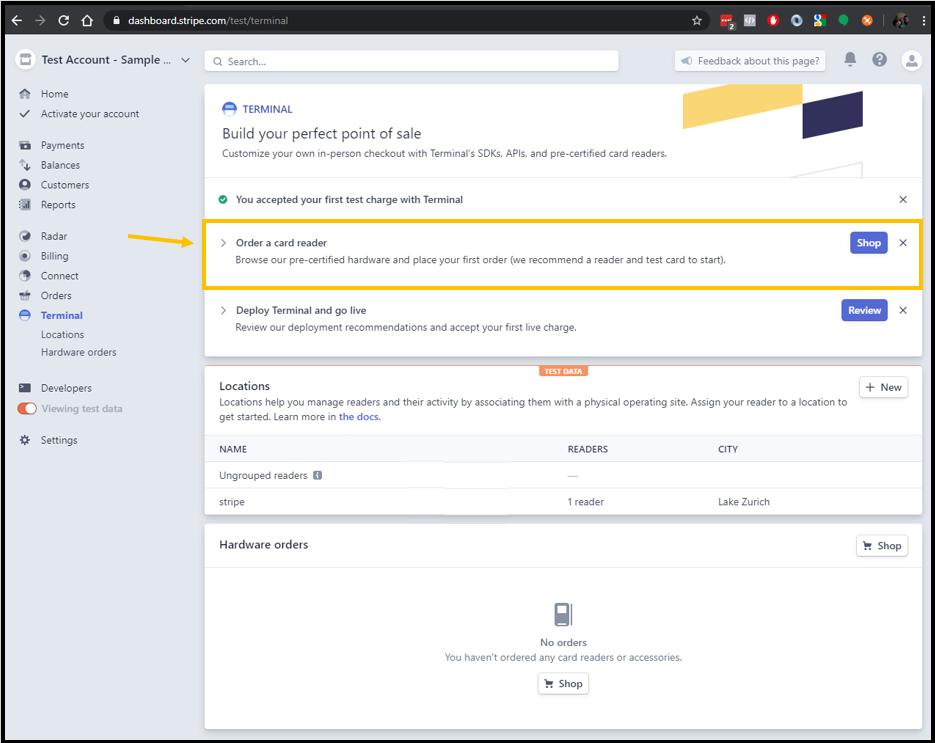Click the browser back arrow
This screenshot has width=935, height=743.
tap(17, 20)
